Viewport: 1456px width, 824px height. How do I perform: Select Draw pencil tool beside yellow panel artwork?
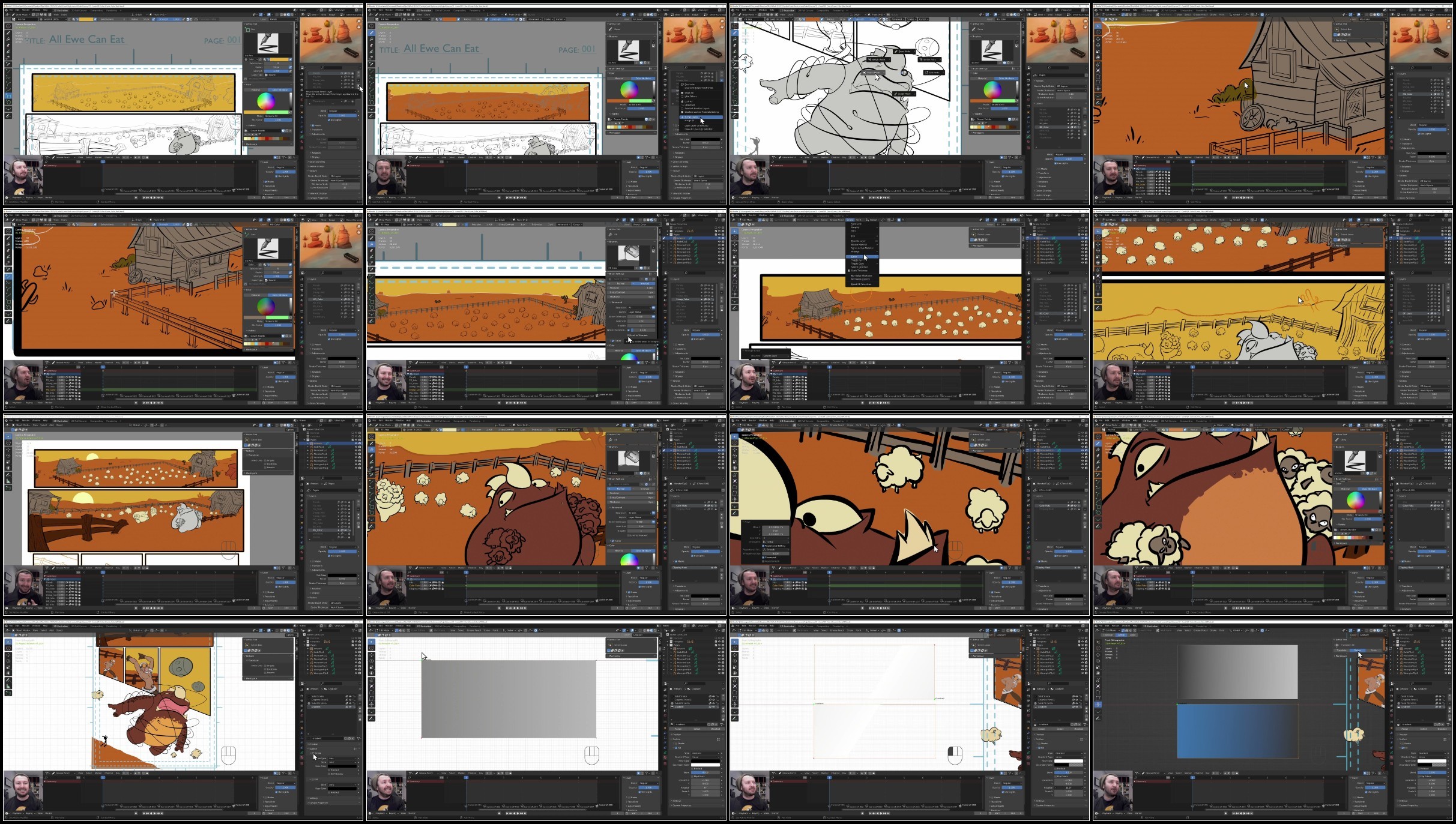tap(8, 32)
